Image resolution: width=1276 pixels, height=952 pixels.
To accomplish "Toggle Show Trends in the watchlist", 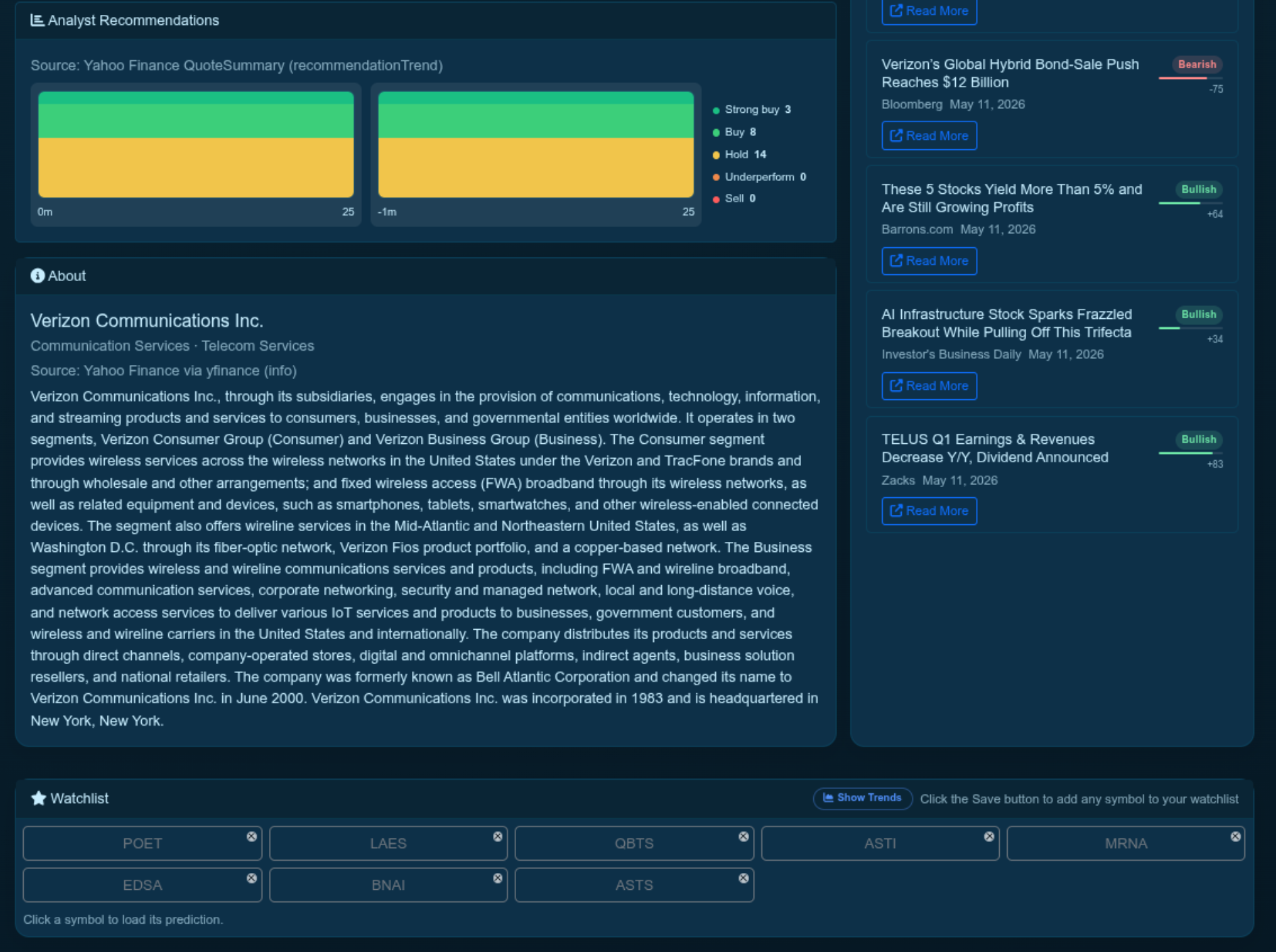I will click(x=863, y=798).
